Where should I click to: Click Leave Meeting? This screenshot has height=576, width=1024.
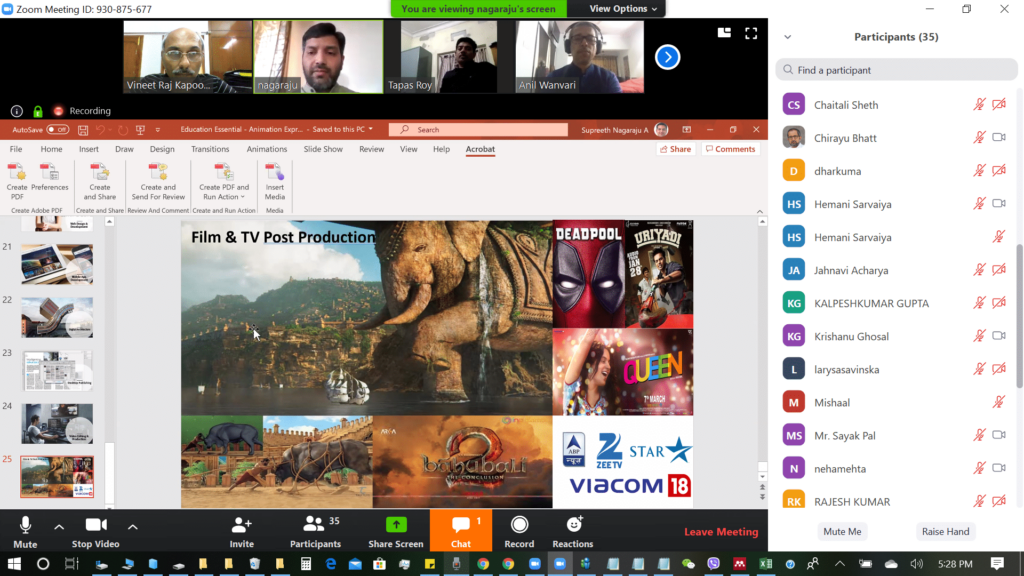[720, 532]
